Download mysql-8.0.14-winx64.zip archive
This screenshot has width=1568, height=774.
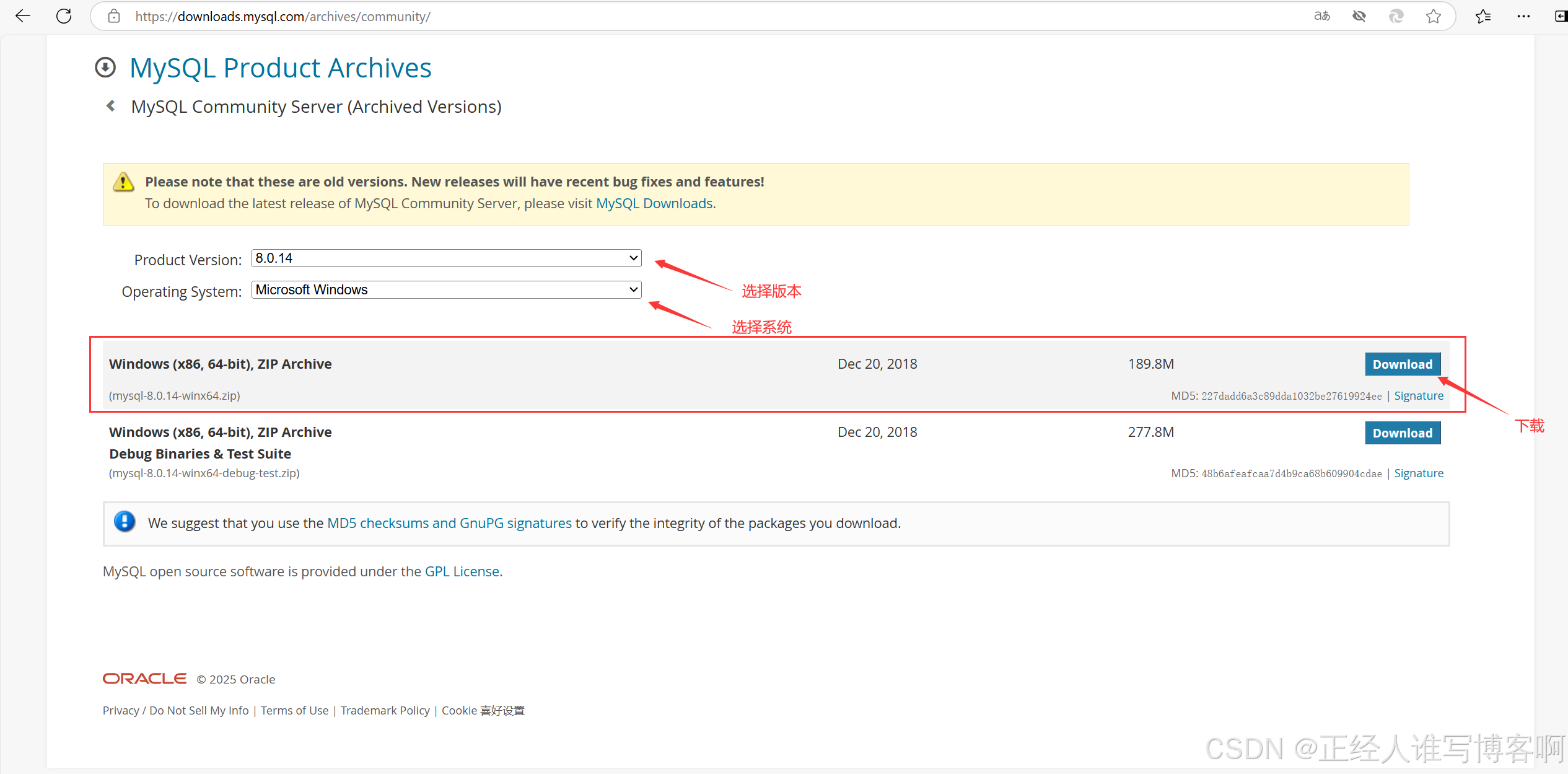(x=1403, y=364)
